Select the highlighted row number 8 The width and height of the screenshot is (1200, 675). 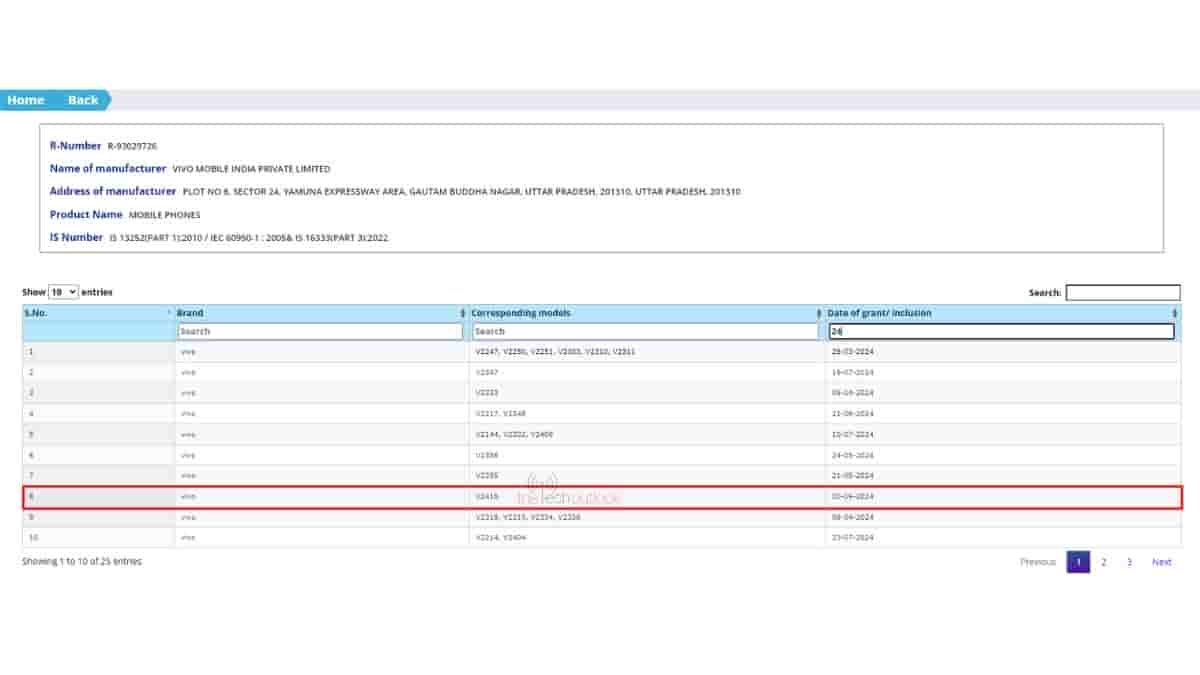tap(600, 497)
